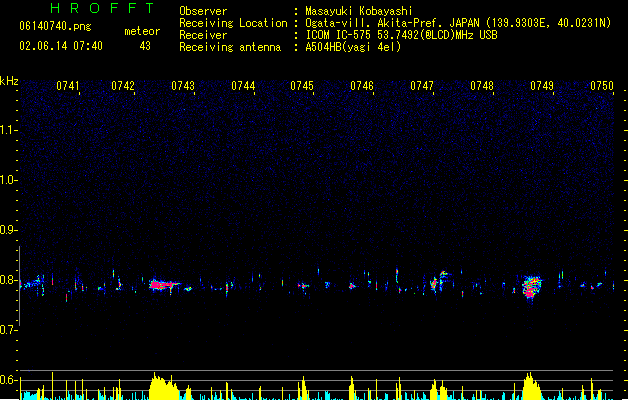The image size is (629, 400).
Task: Click the "Observer" field label
Action: click(203, 11)
